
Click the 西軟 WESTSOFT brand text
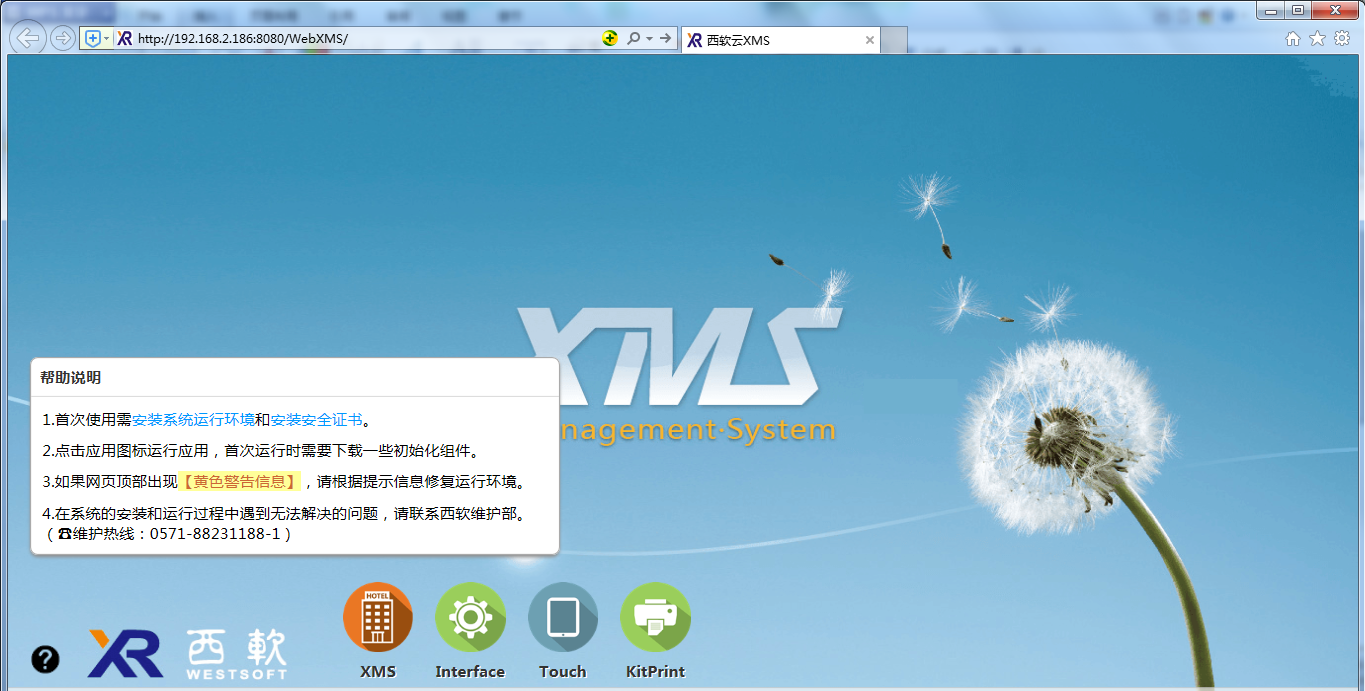pos(237,655)
